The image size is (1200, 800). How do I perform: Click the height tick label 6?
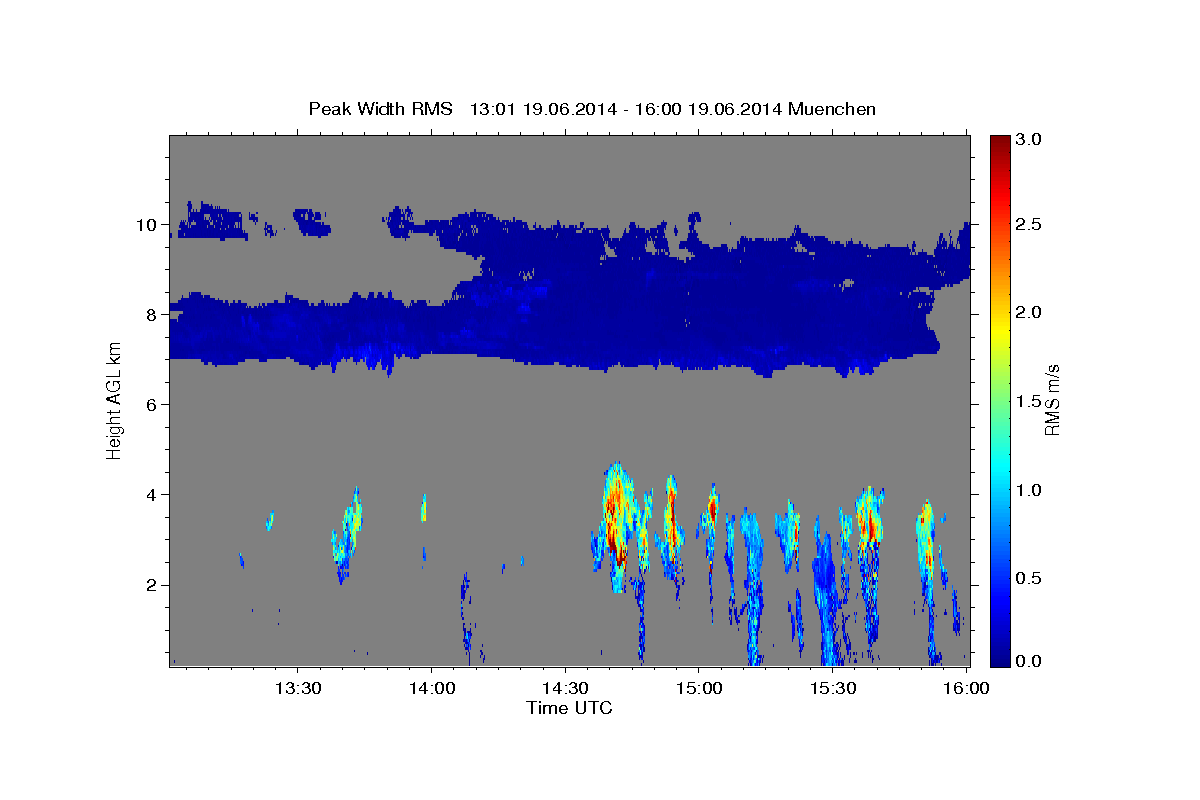pos(153,405)
